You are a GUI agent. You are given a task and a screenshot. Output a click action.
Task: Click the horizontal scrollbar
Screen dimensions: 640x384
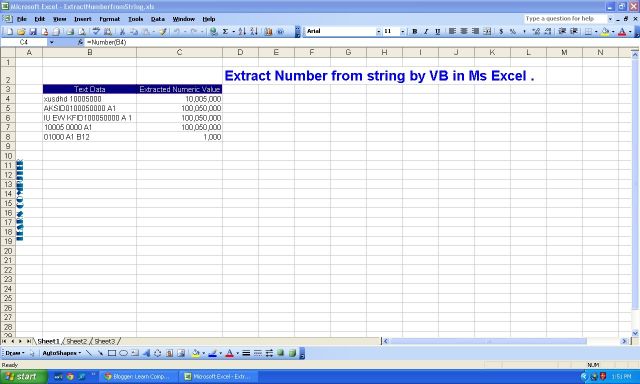pyautogui.click(x=505, y=341)
